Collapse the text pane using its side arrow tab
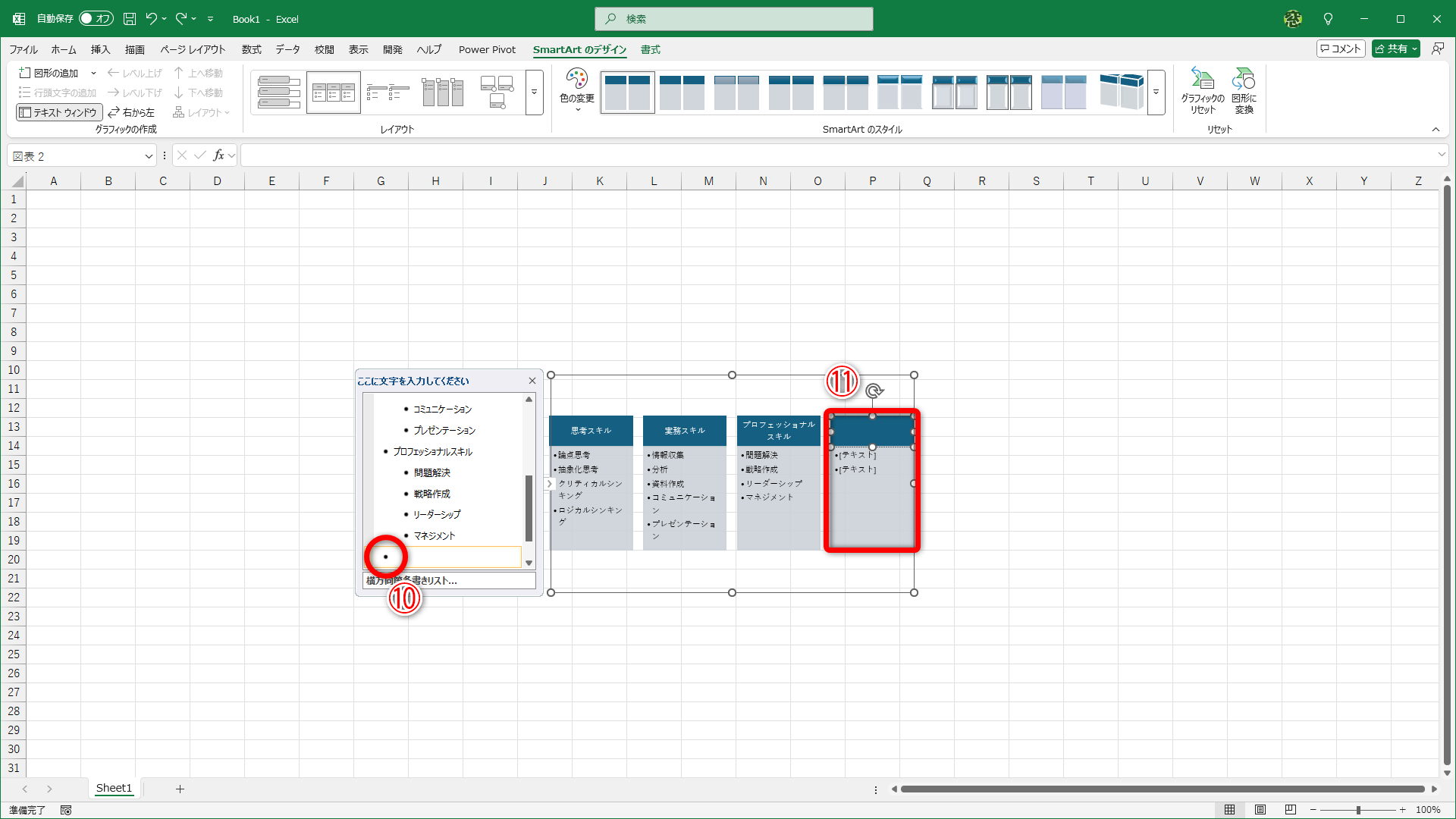1456x819 pixels. 549,484
